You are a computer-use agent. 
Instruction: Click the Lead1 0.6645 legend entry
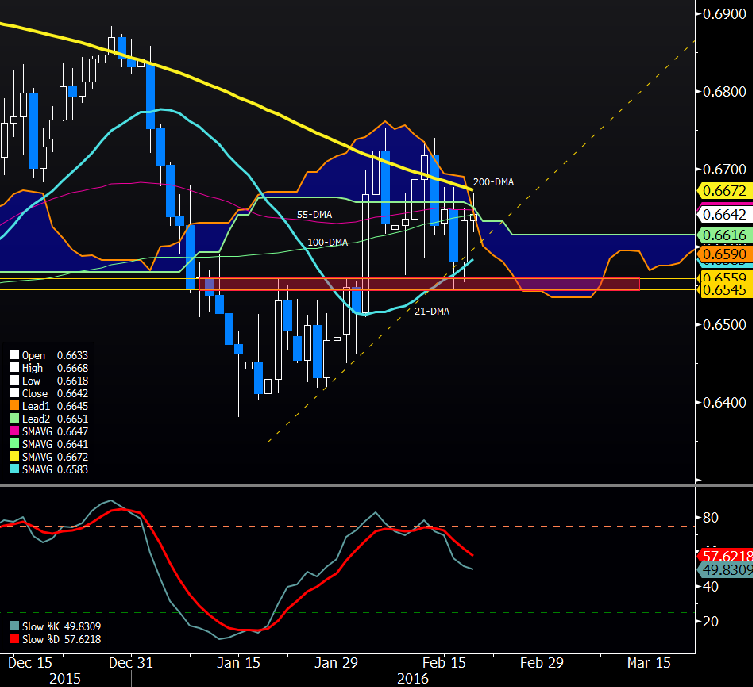point(49,406)
